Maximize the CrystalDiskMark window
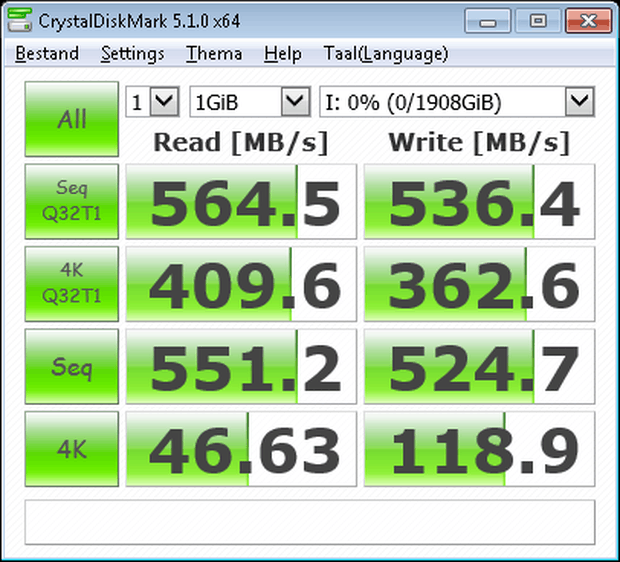Image resolution: width=620 pixels, height=562 pixels. [538, 21]
